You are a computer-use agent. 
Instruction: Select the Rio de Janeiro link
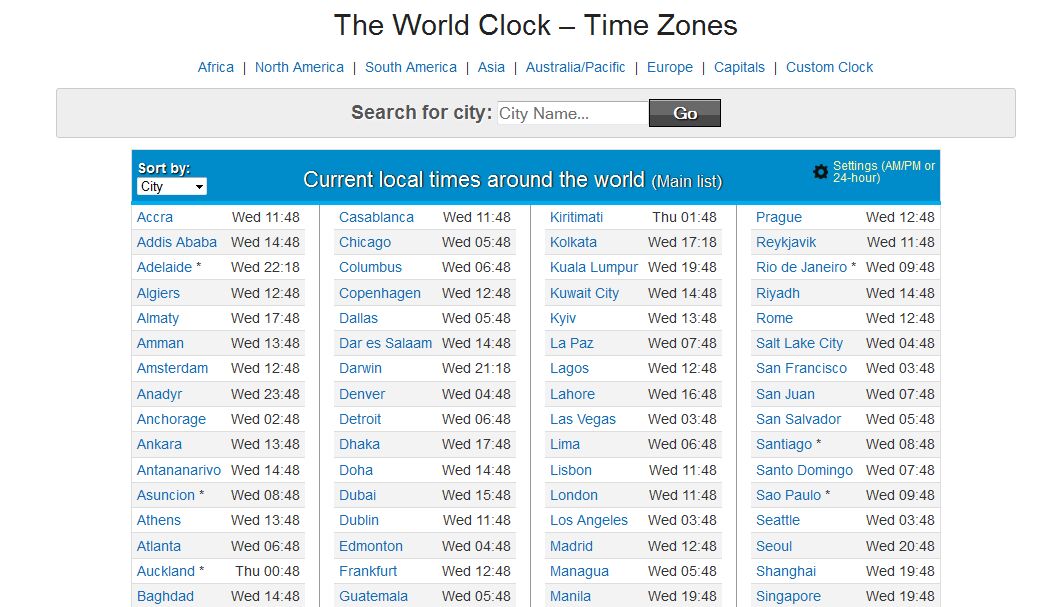coord(802,267)
